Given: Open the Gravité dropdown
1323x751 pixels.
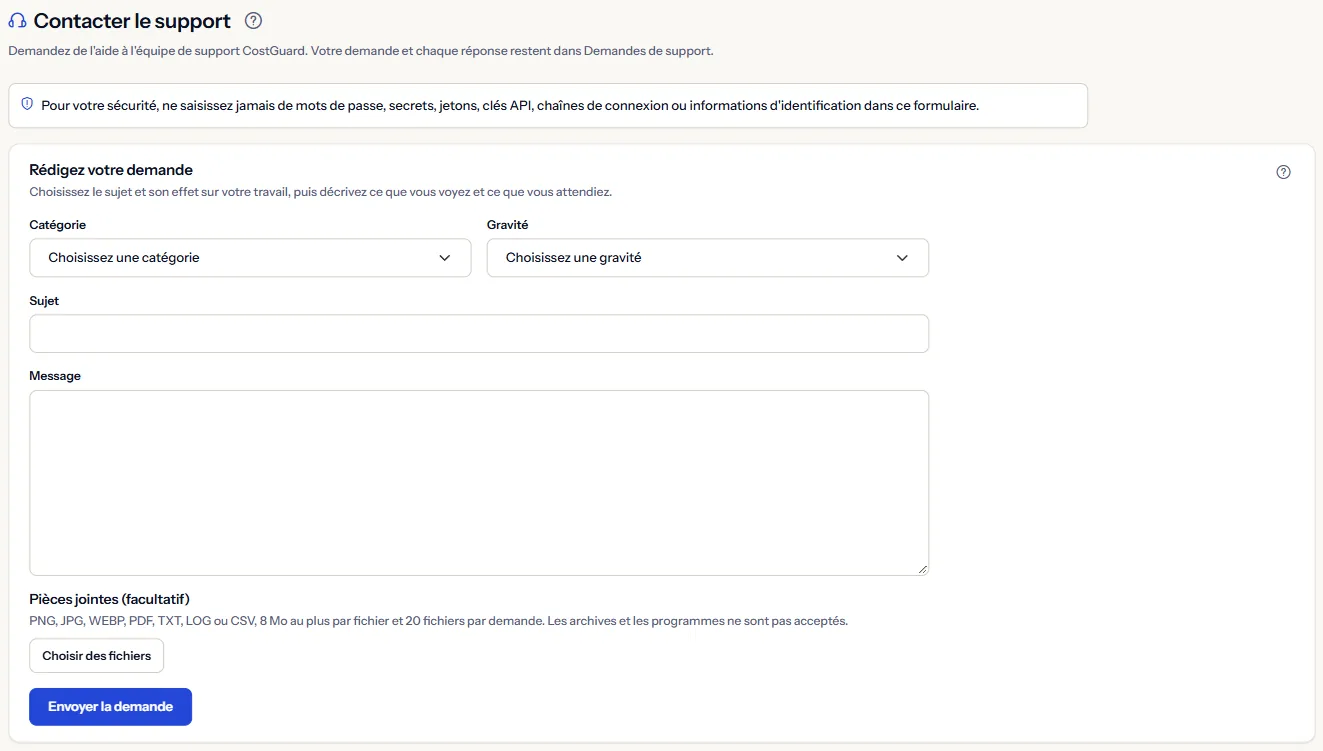Looking at the screenshot, I should 708,258.
